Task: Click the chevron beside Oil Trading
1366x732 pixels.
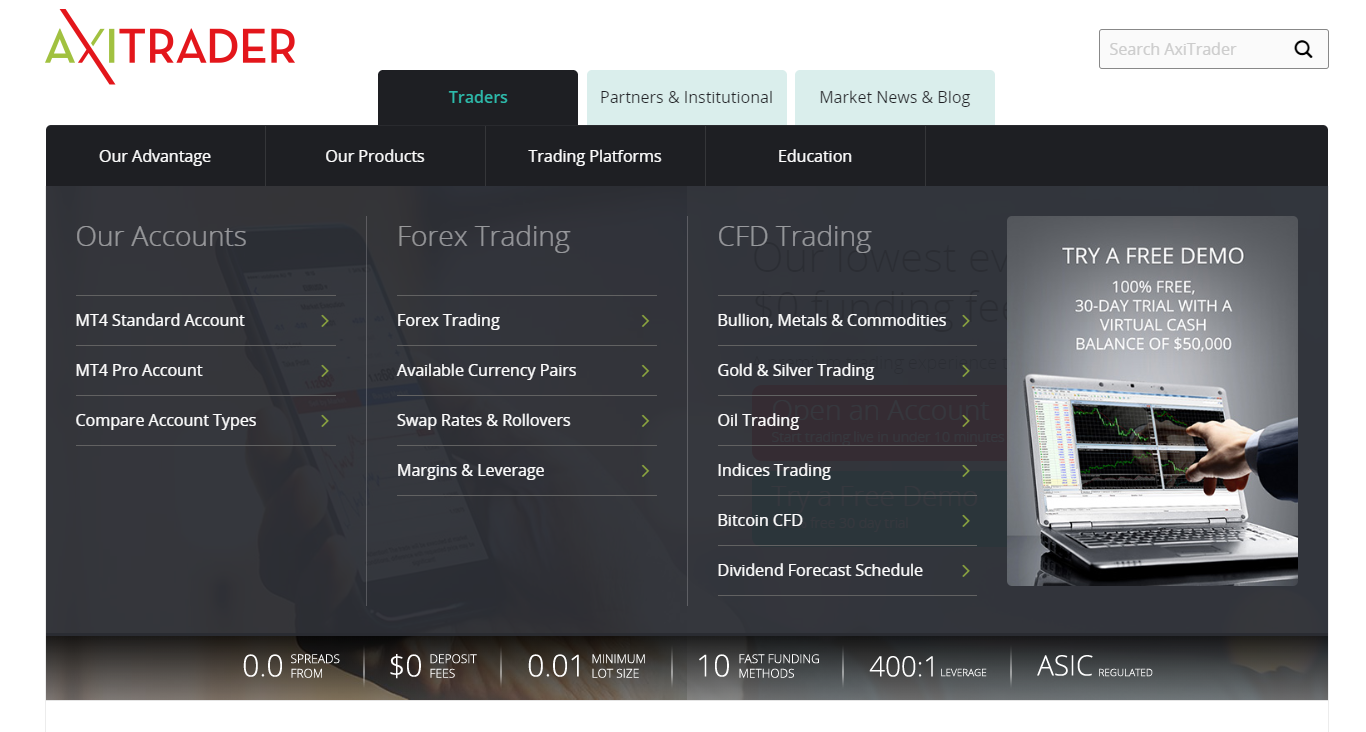Action: [x=966, y=421]
